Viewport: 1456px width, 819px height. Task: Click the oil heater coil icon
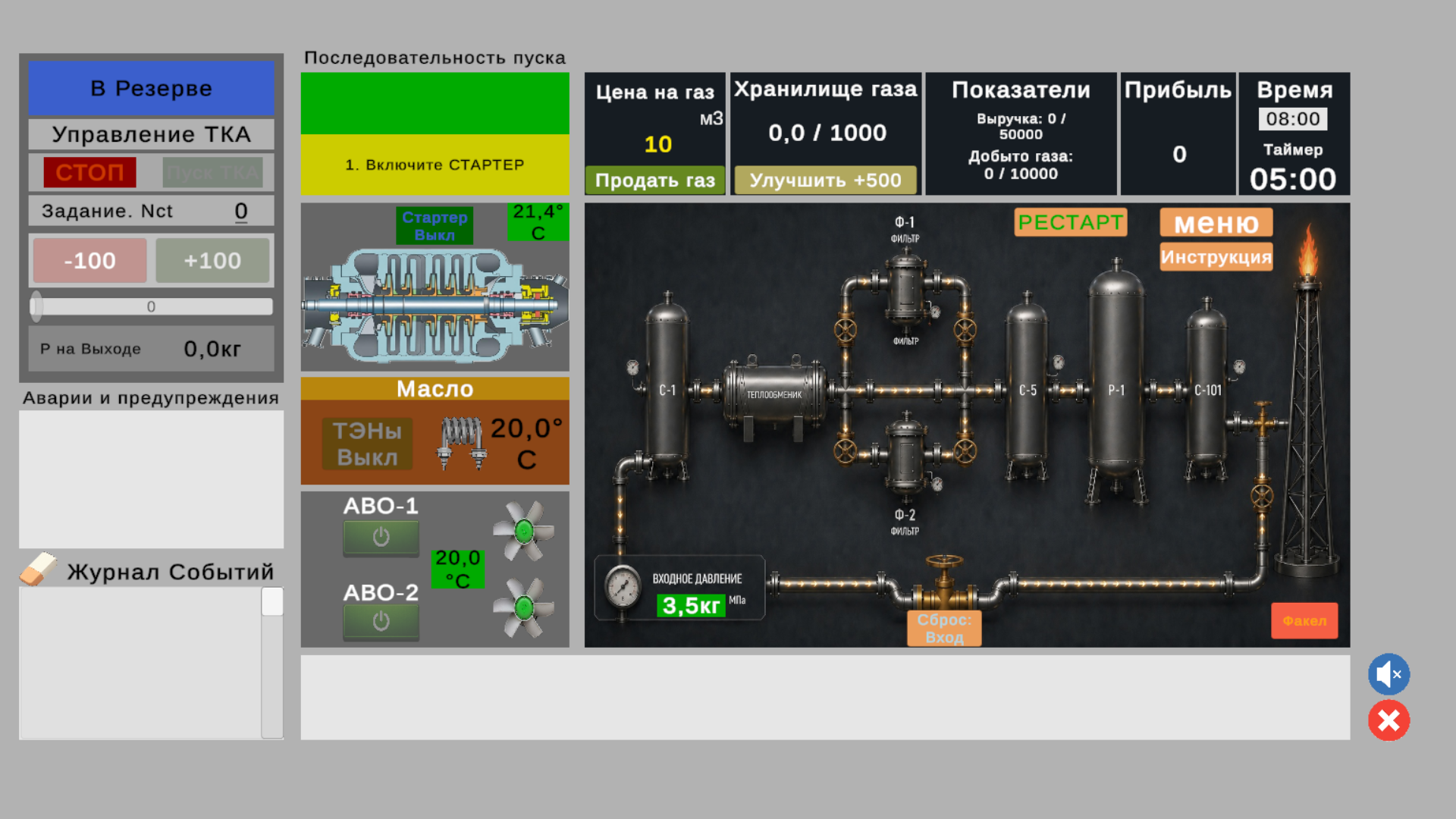(x=462, y=442)
